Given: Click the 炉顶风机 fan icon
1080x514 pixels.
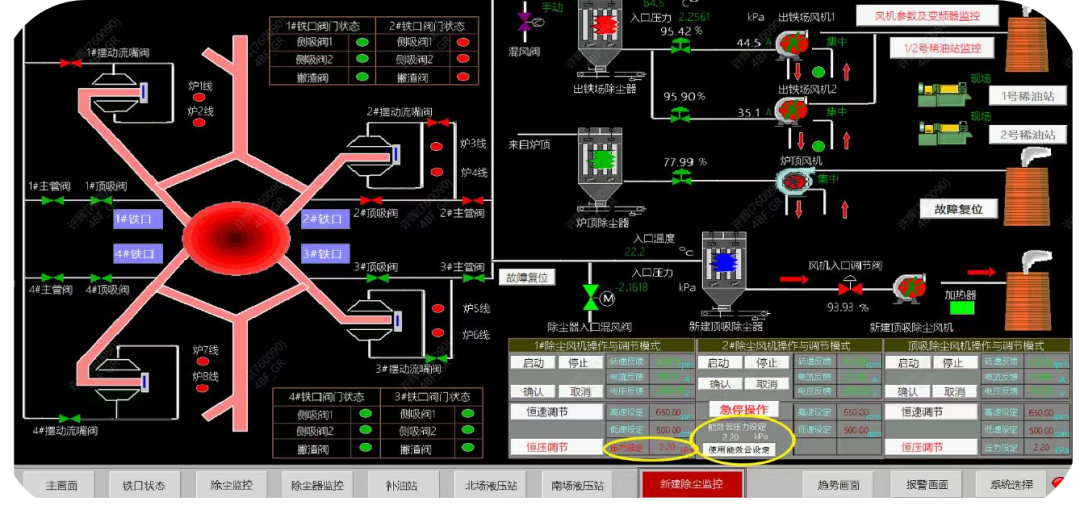Looking at the screenshot, I should point(794,181).
